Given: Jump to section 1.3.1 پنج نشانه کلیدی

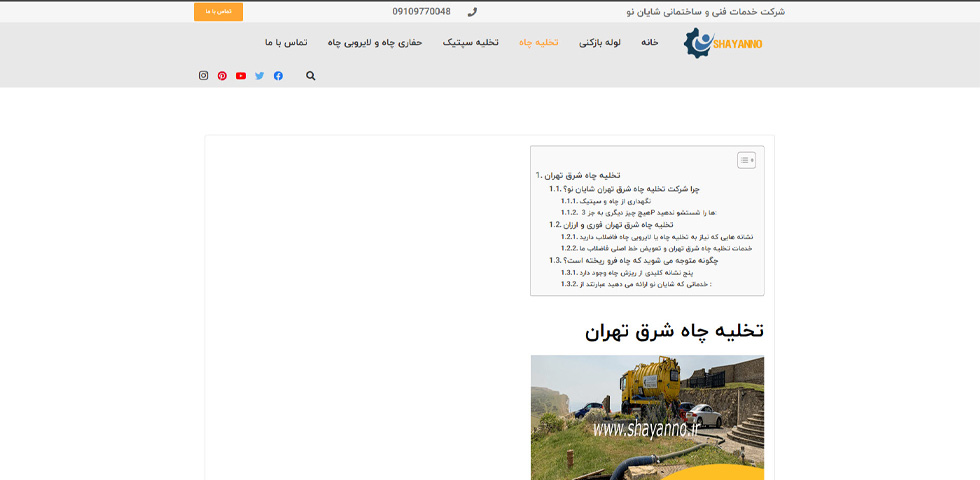Looking at the screenshot, I should (x=628, y=273).
